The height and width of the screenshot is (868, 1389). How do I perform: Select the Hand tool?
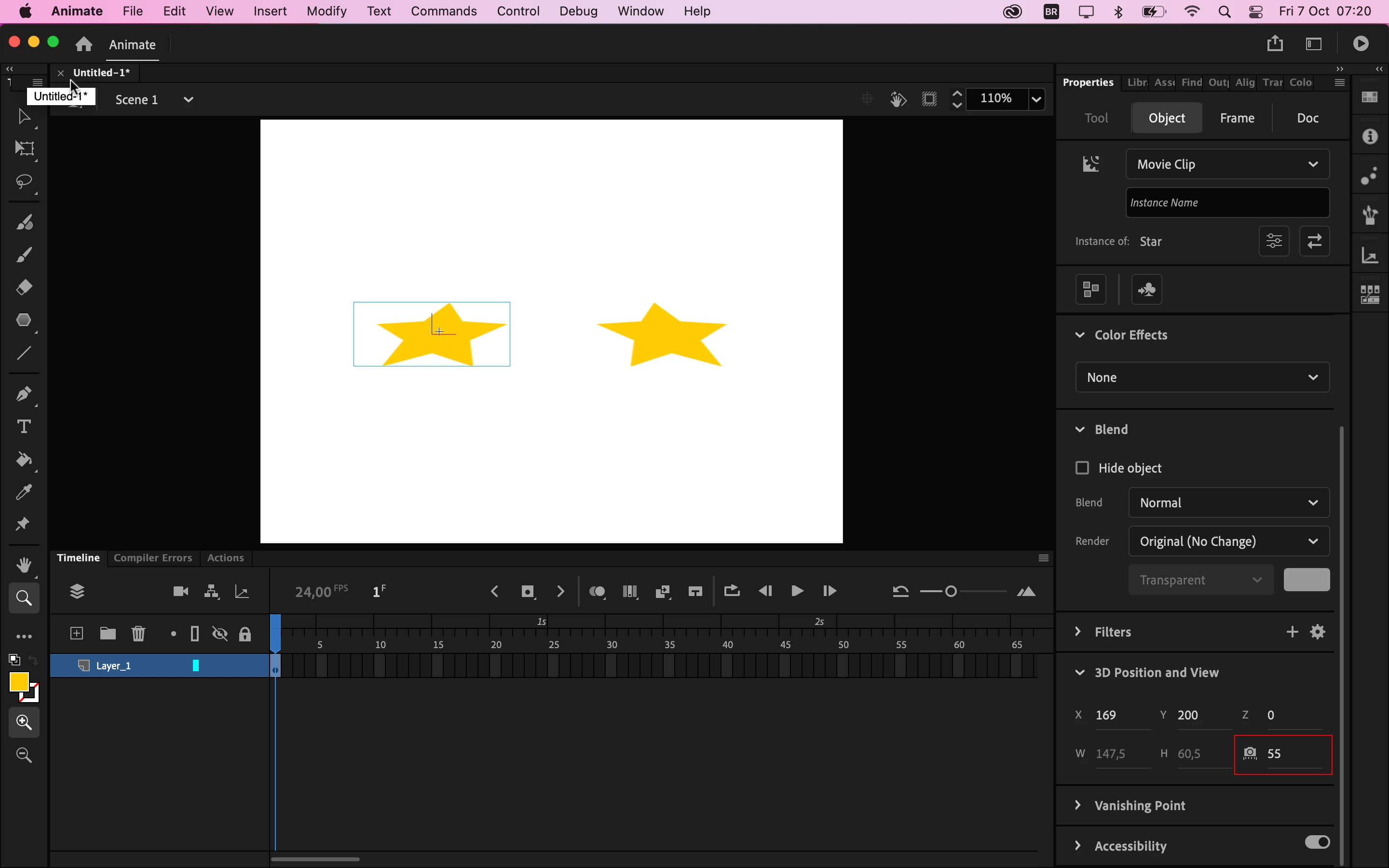tap(25, 566)
